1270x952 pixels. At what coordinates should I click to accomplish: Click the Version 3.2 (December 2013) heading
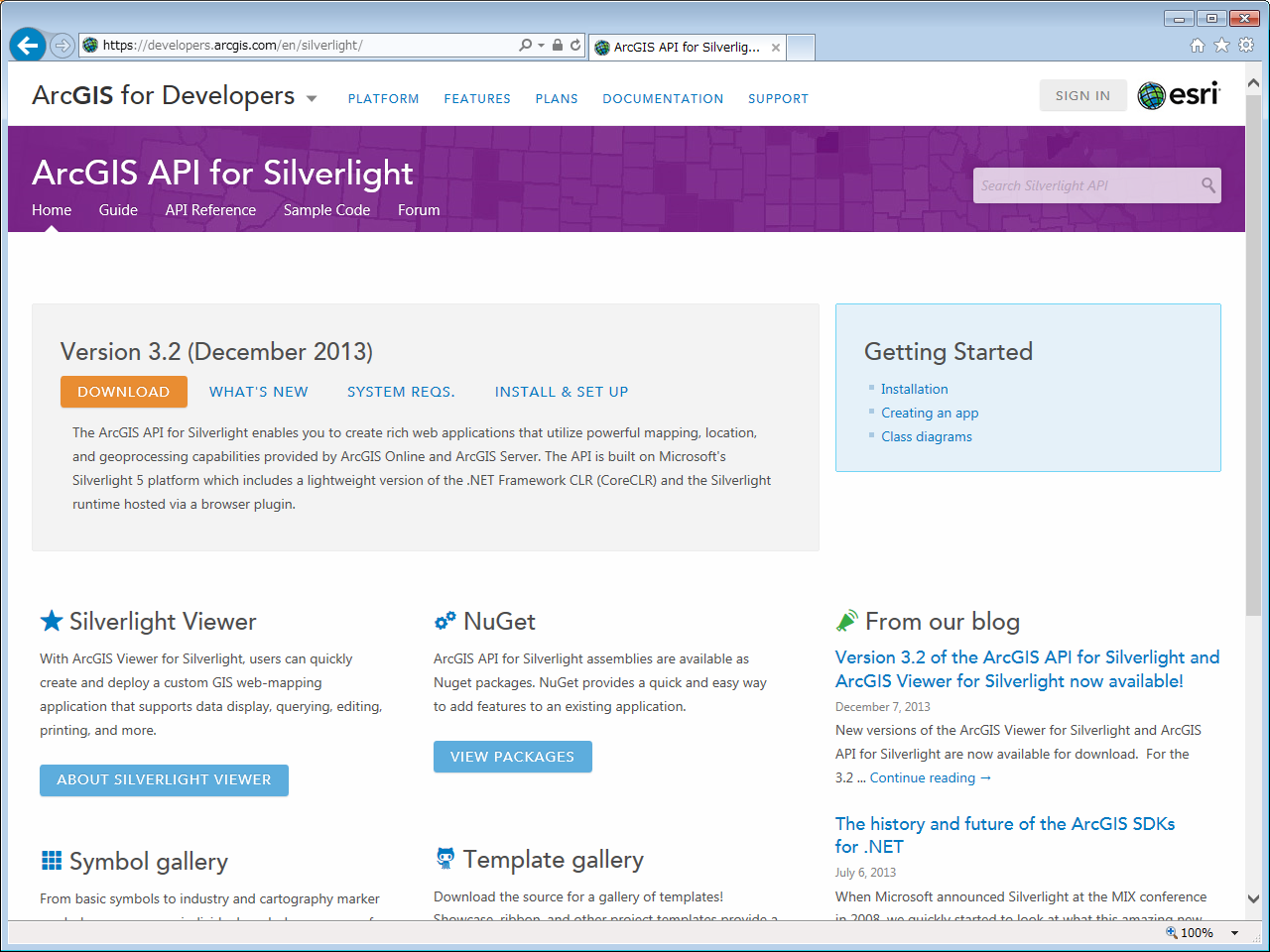point(216,352)
